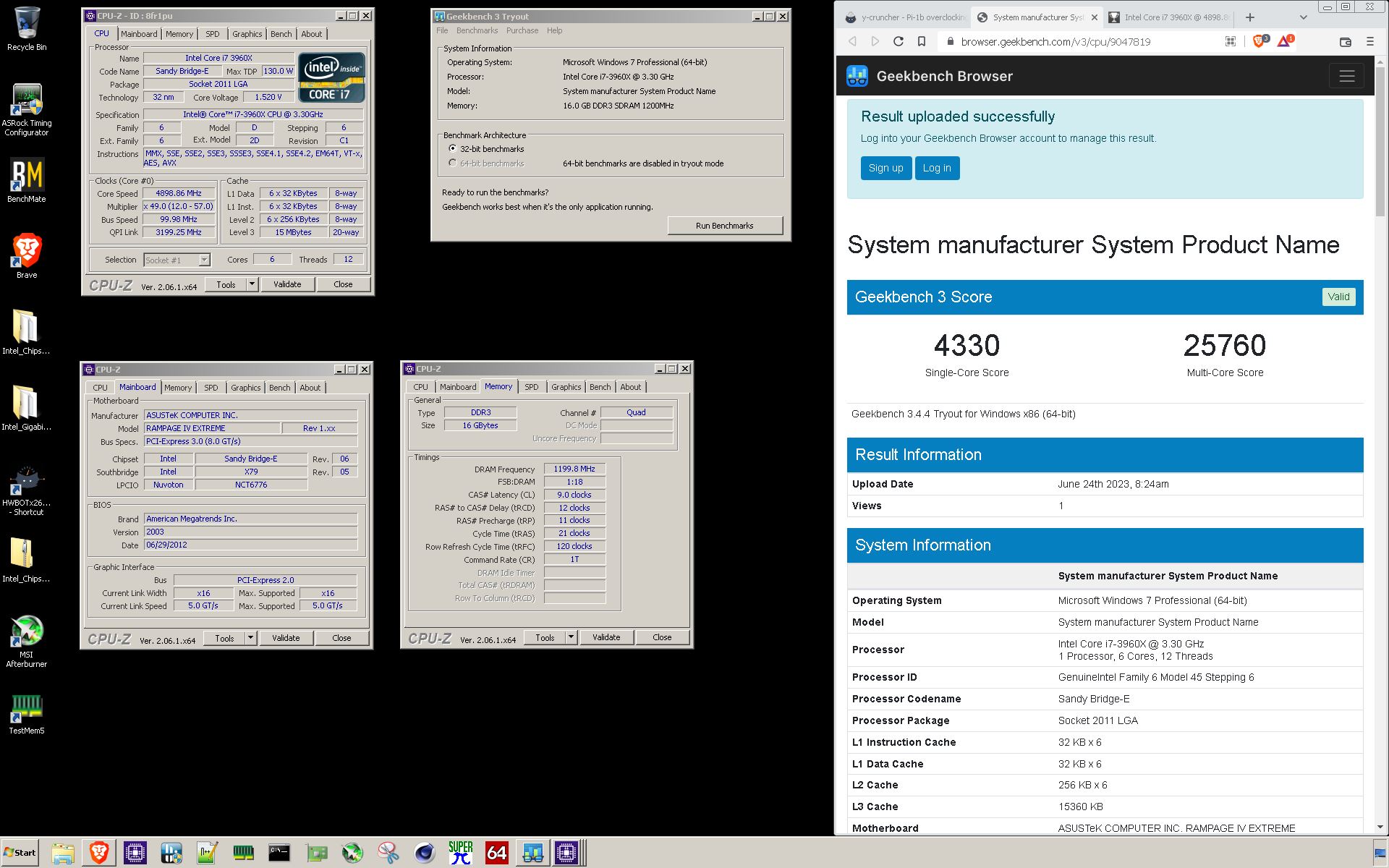
Task: Open Geekbench taskbar icon
Action: click(x=532, y=854)
